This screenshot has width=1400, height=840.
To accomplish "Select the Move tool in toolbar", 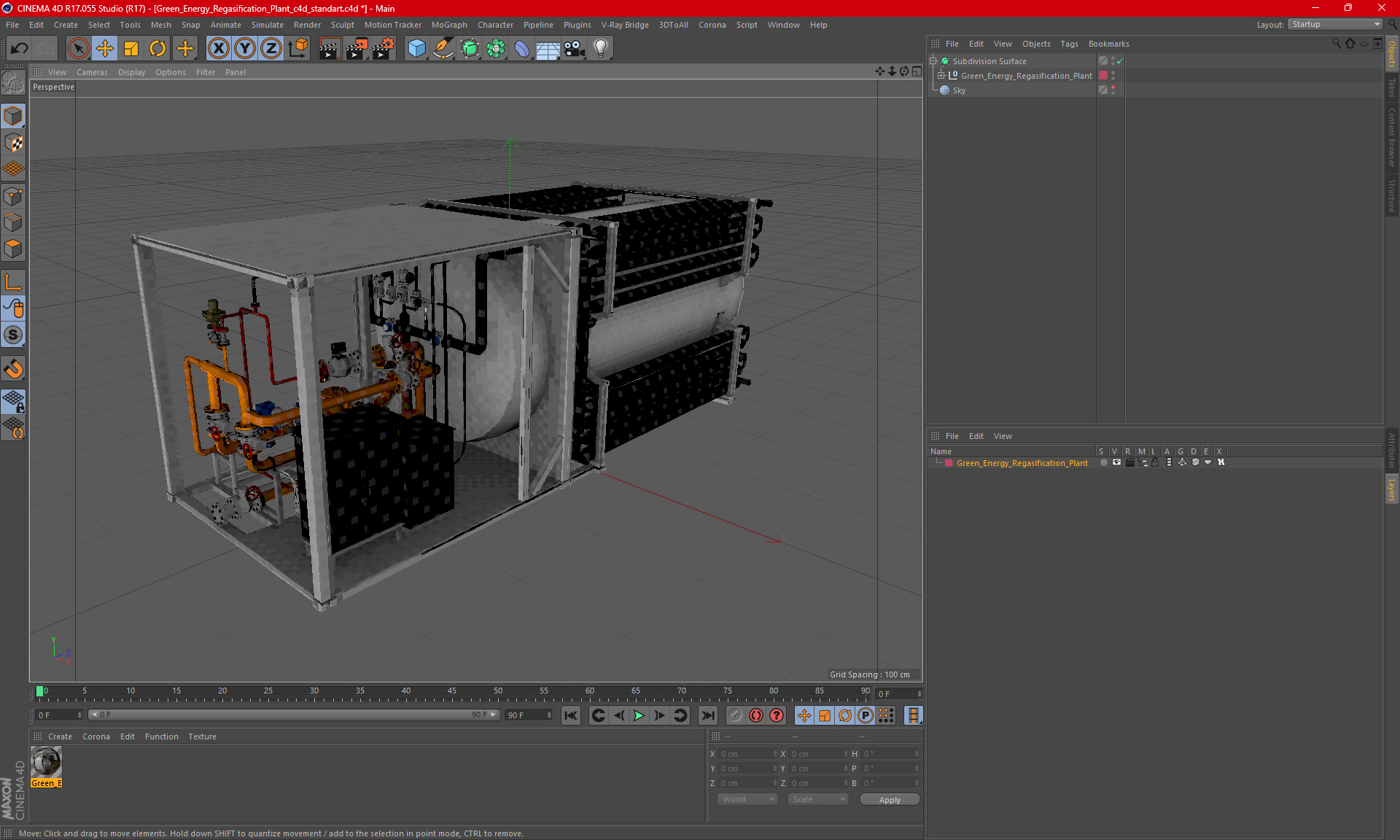I will click(105, 49).
